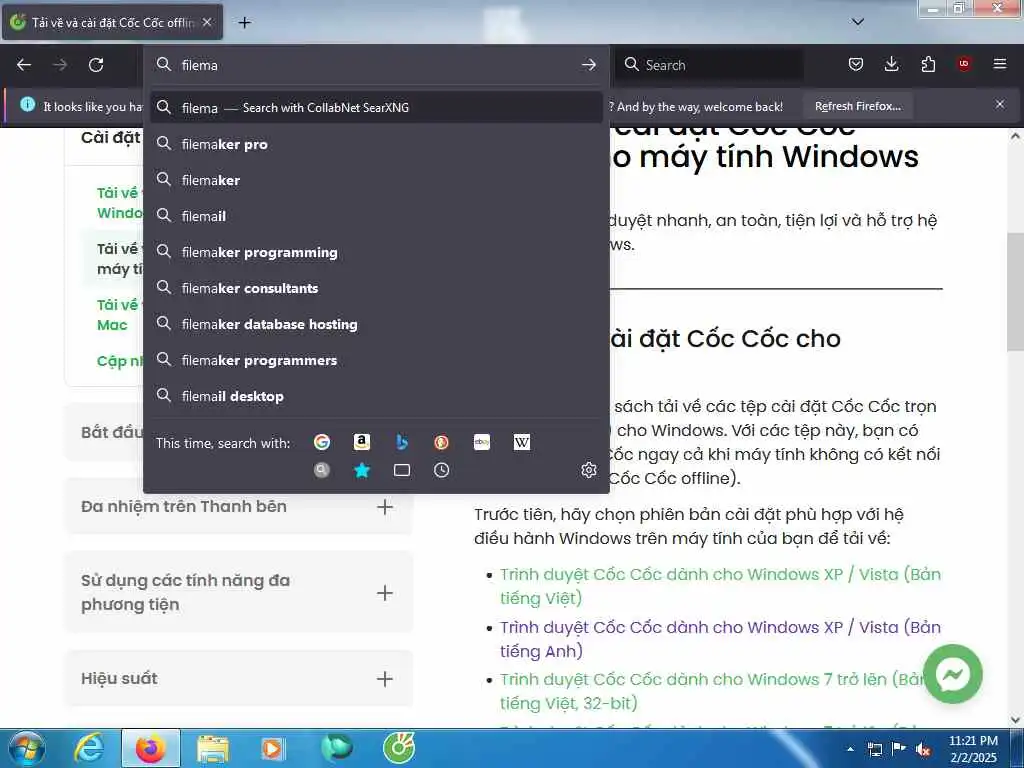Choose the 'filemaker' suggestion
This screenshot has height=768, width=1024.
coord(376,180)
